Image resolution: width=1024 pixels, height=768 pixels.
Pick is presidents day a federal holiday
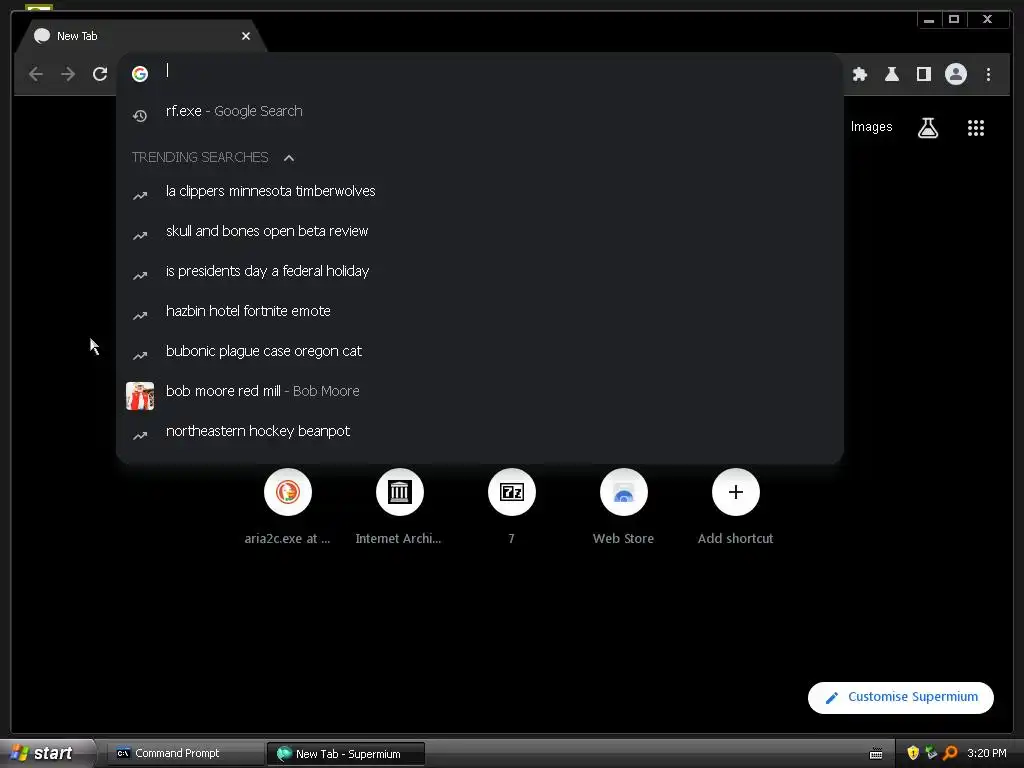tap(479, 271)
